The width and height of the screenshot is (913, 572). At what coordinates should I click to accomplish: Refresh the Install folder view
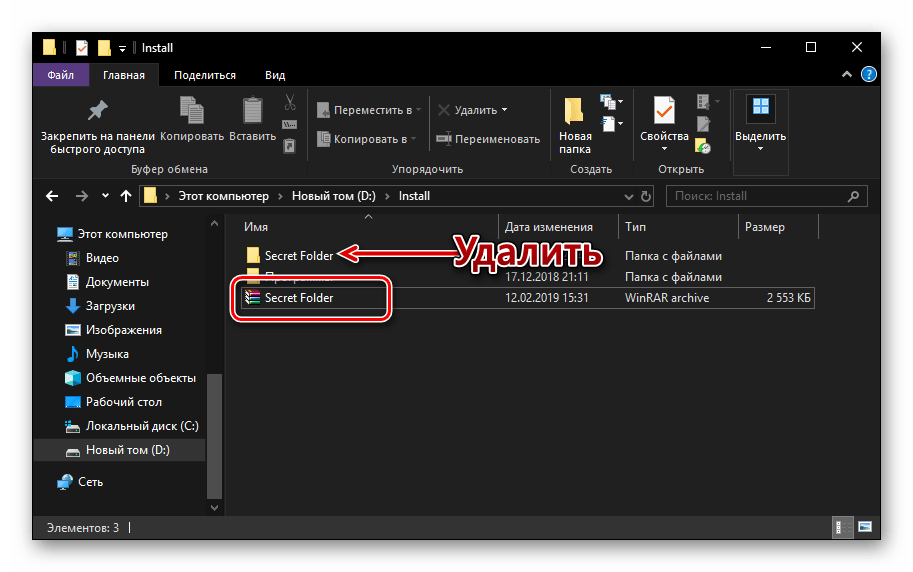[646, 196]
